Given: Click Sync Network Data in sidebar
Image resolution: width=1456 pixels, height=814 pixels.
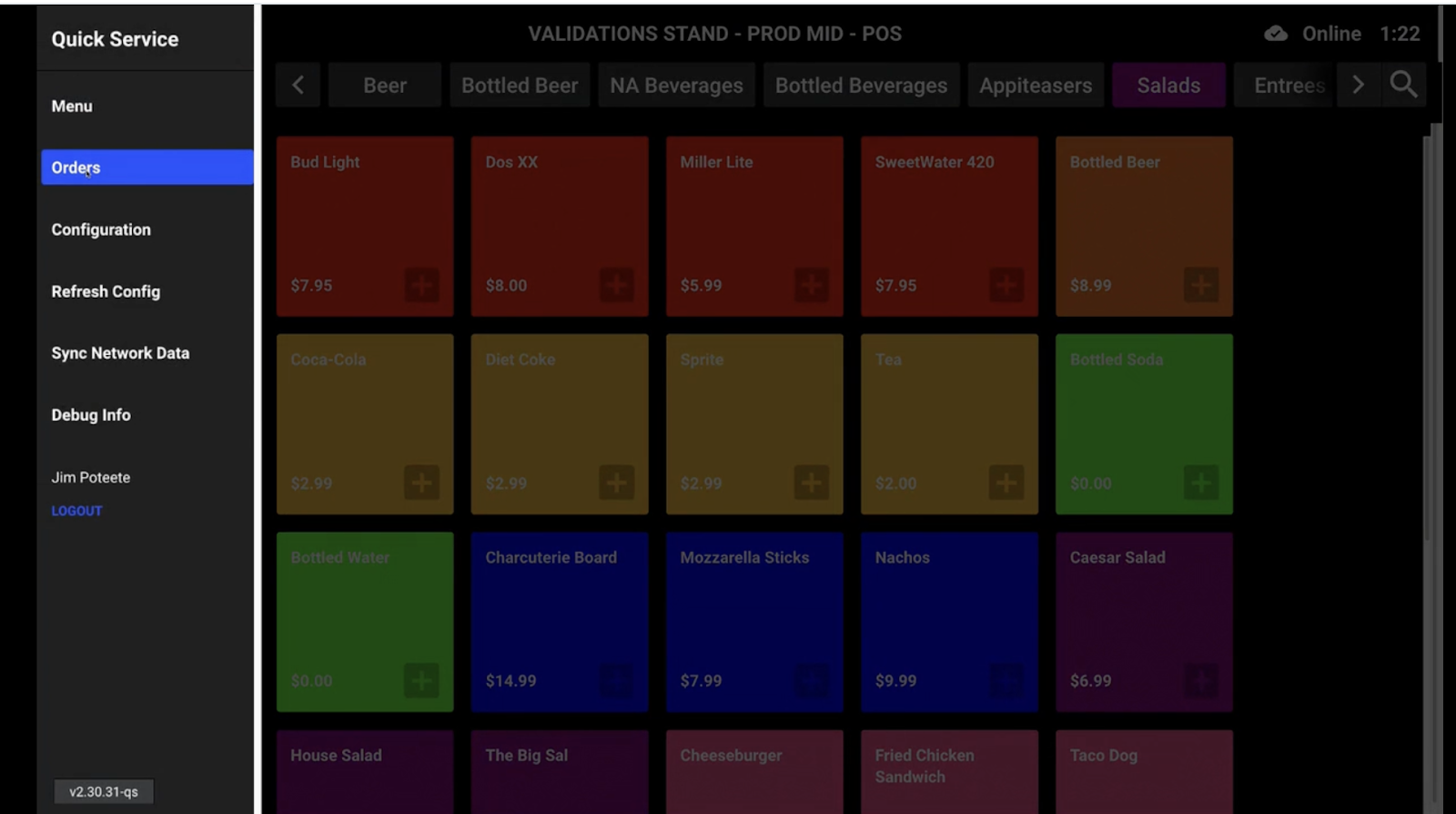Looking at the screenshot, I should tap(147, 353).
